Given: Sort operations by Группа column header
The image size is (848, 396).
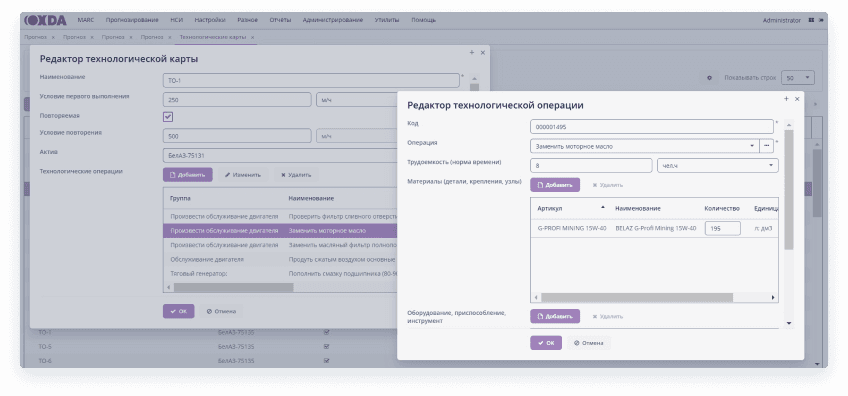Looking at the screenshot, I should (x=181, y=199).
